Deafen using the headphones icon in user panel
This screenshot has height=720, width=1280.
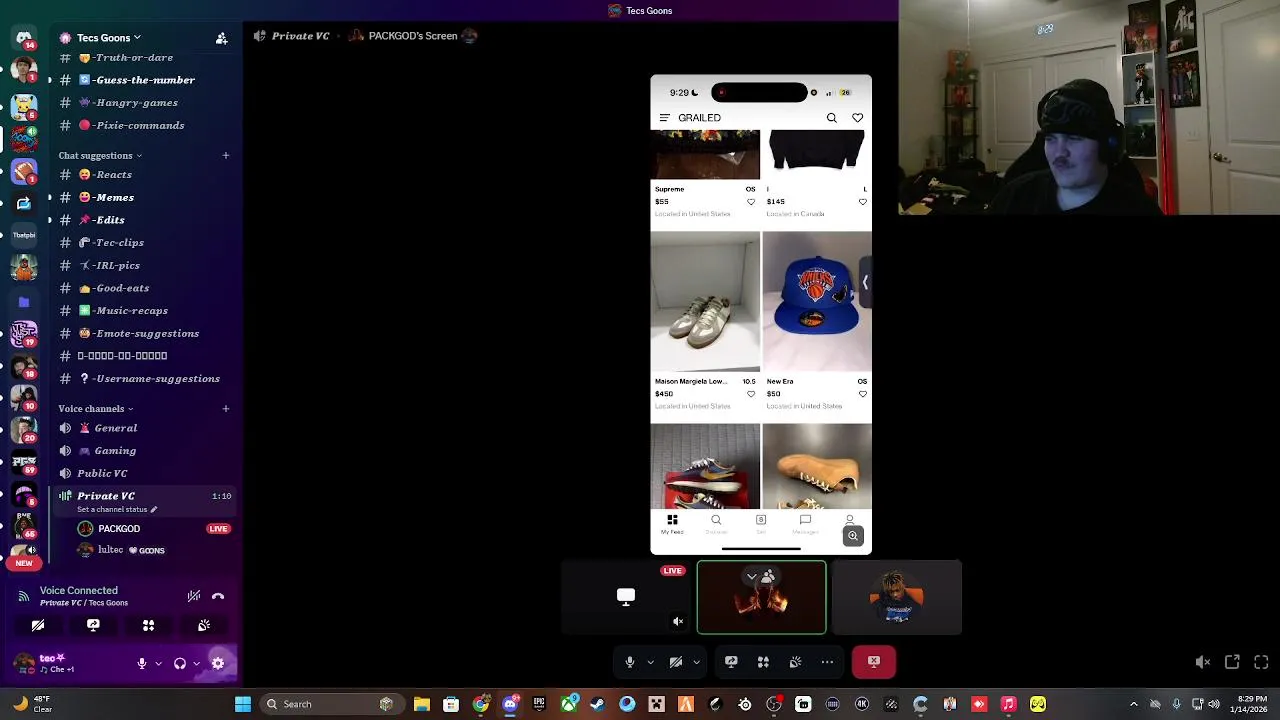pyautogui.click(x=180, y=663)
